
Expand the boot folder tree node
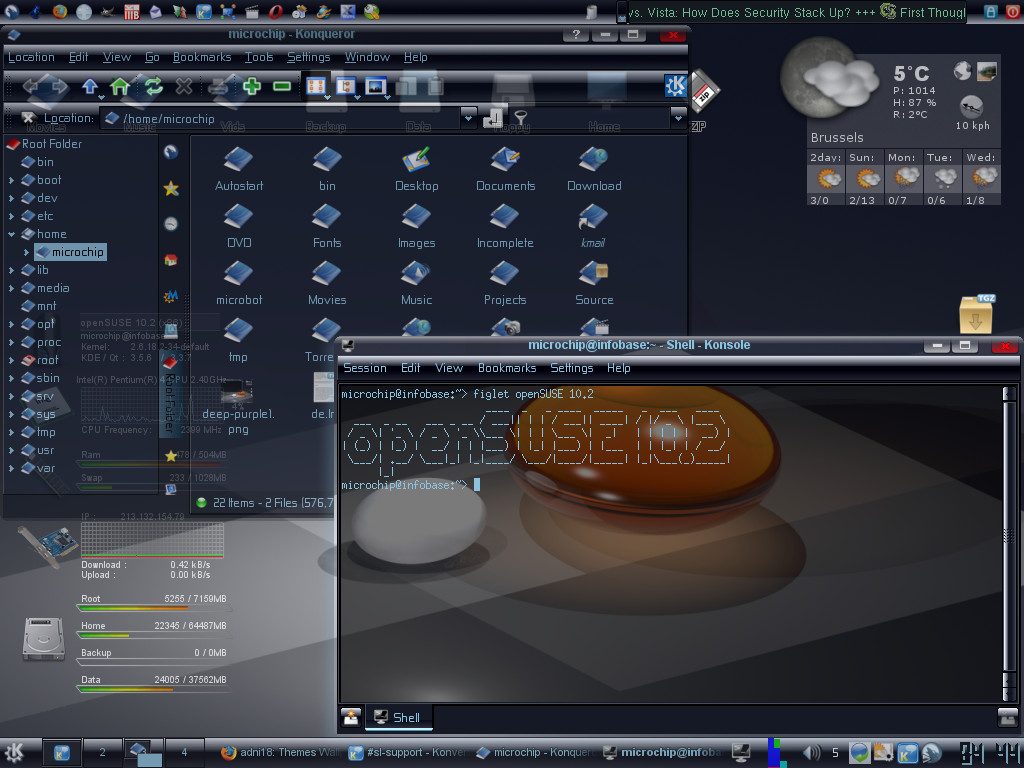[11, 180]
